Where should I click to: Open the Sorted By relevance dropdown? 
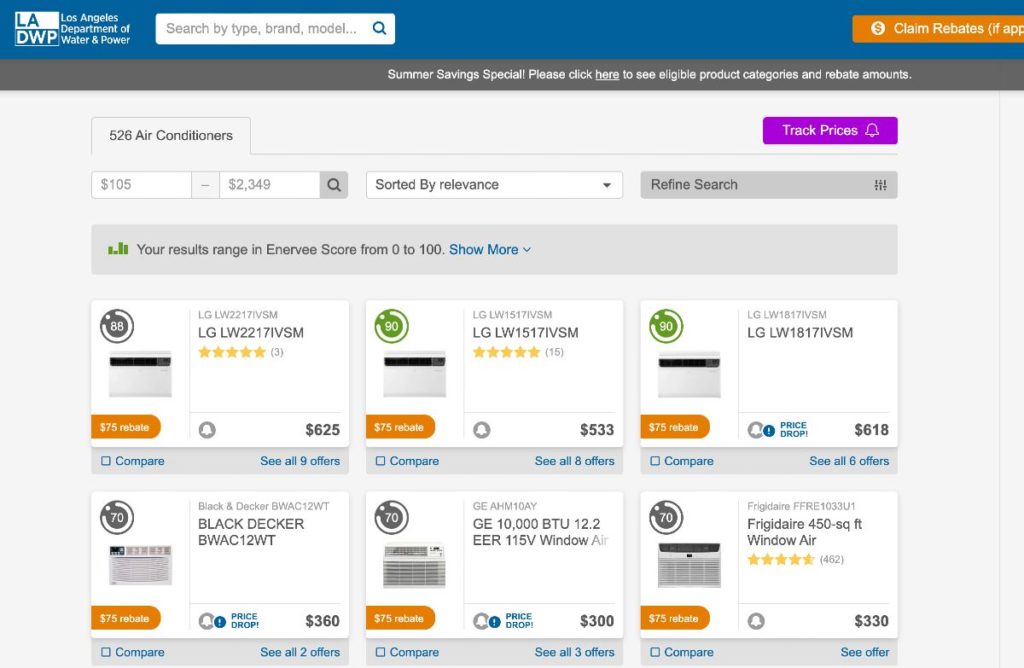pos(494,185)
